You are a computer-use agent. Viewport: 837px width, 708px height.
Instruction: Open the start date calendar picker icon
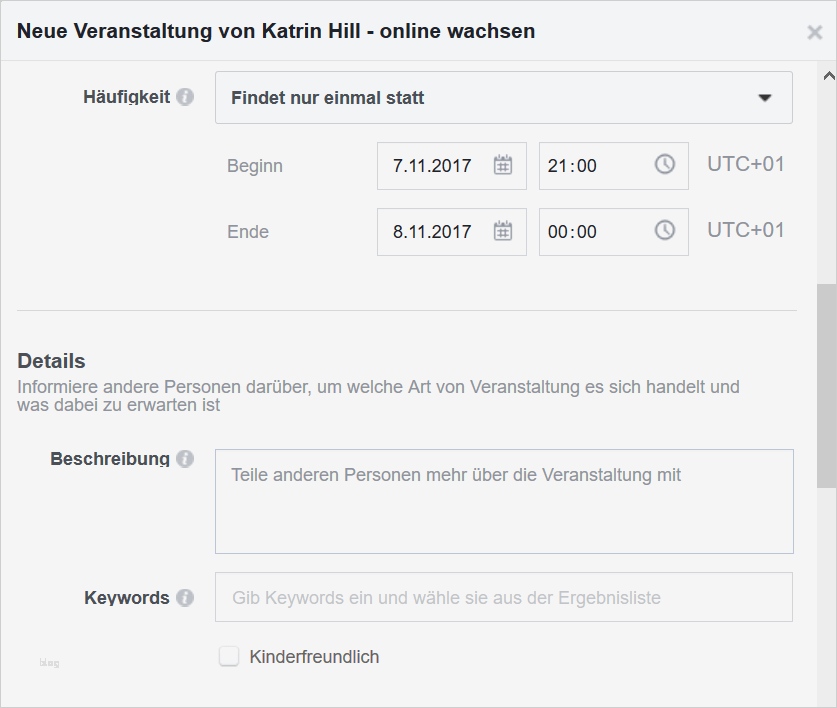point(502,165)
